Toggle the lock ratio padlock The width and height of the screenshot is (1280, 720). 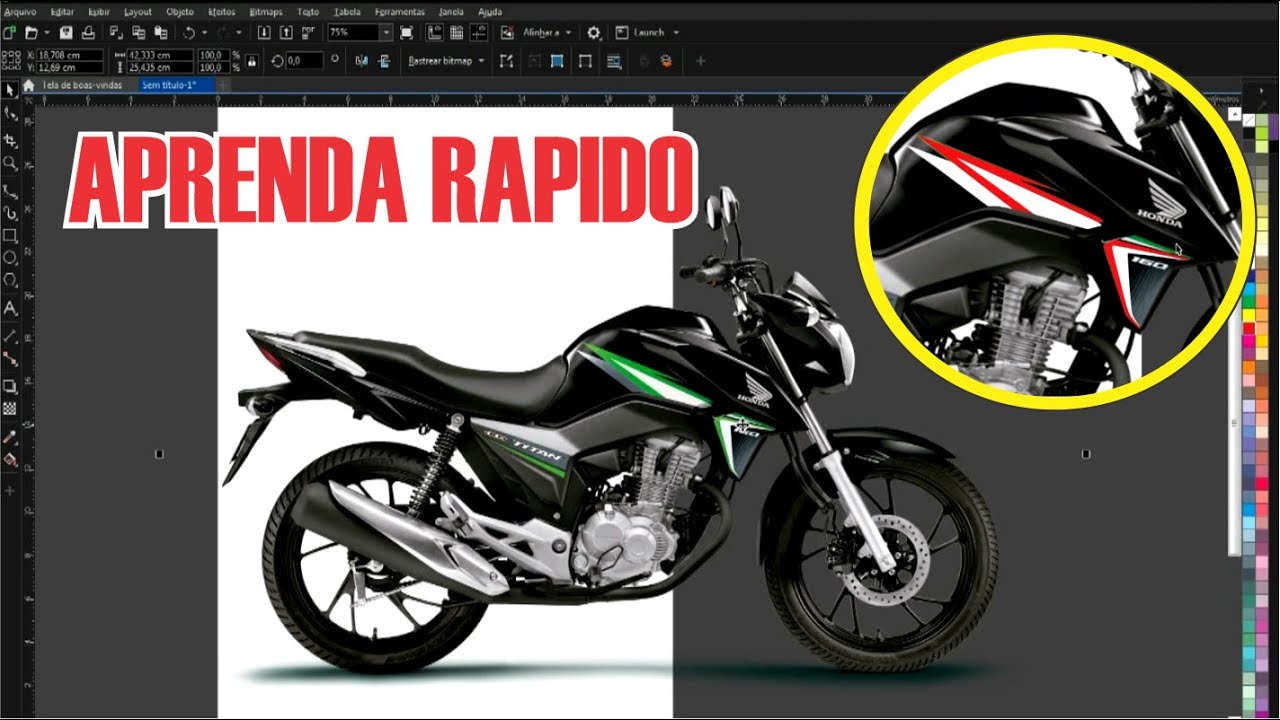pyautogui.click(x=251, y=60)
